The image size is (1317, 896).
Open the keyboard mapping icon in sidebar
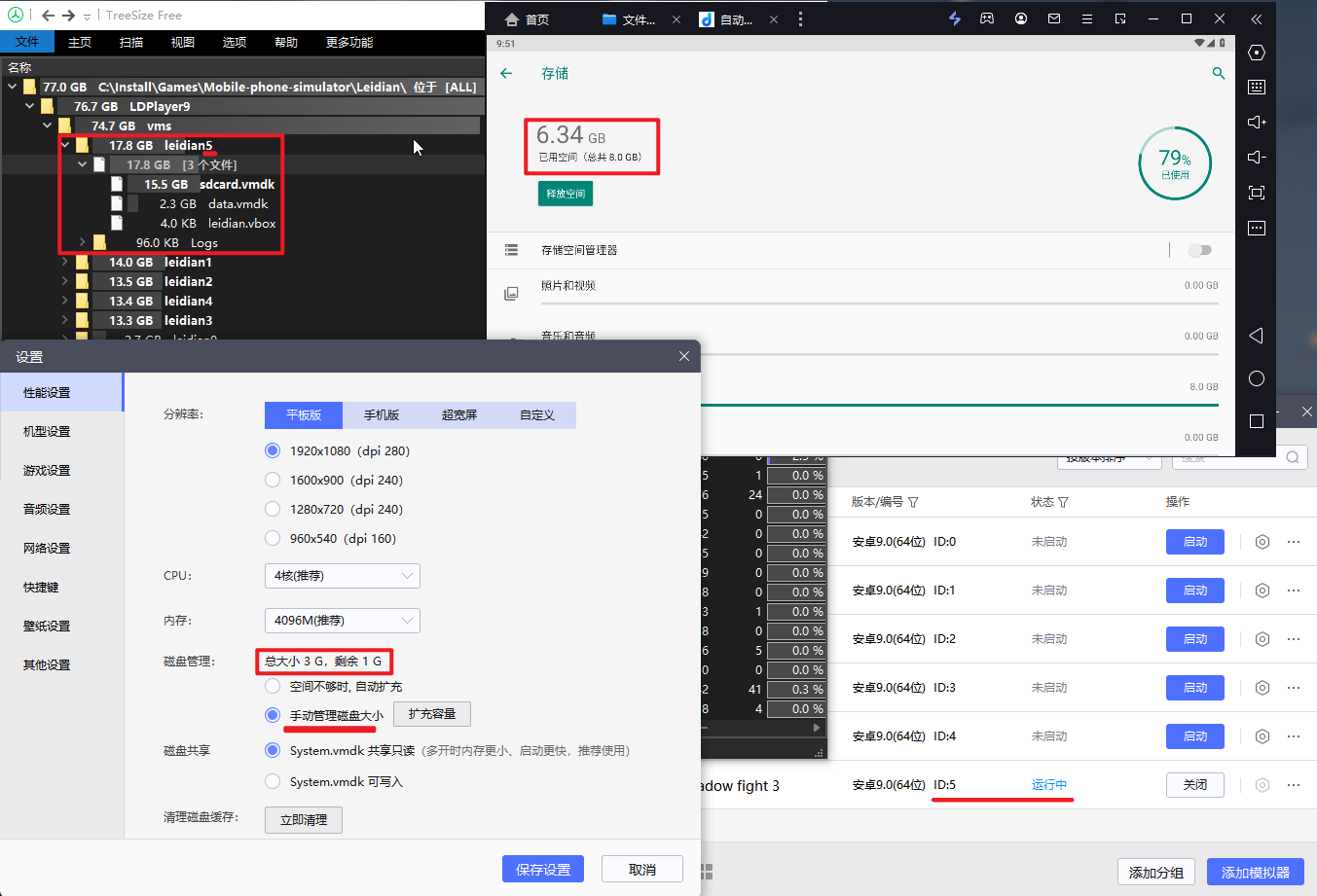(1257, 87)
